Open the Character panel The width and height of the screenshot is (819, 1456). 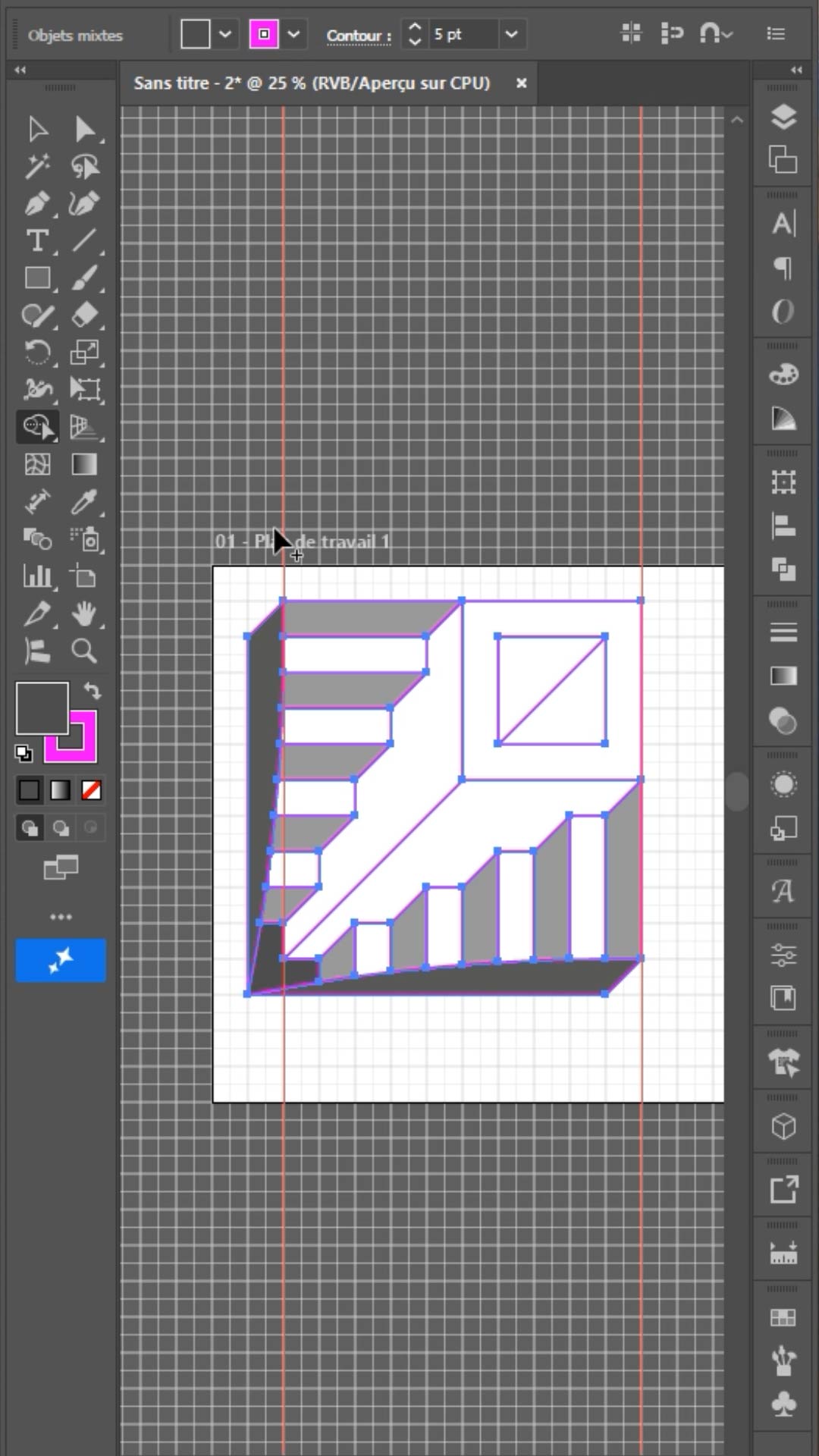783,224
